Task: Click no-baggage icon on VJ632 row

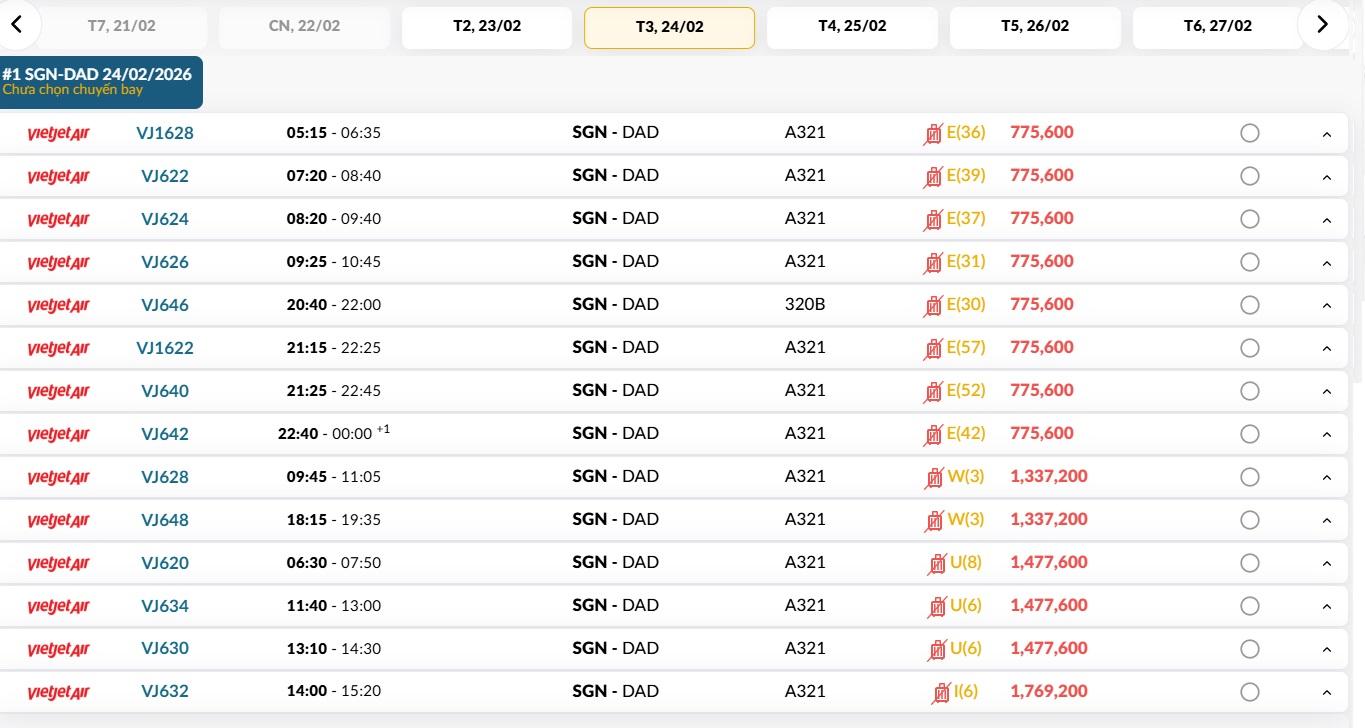Action: pos(940,692)
